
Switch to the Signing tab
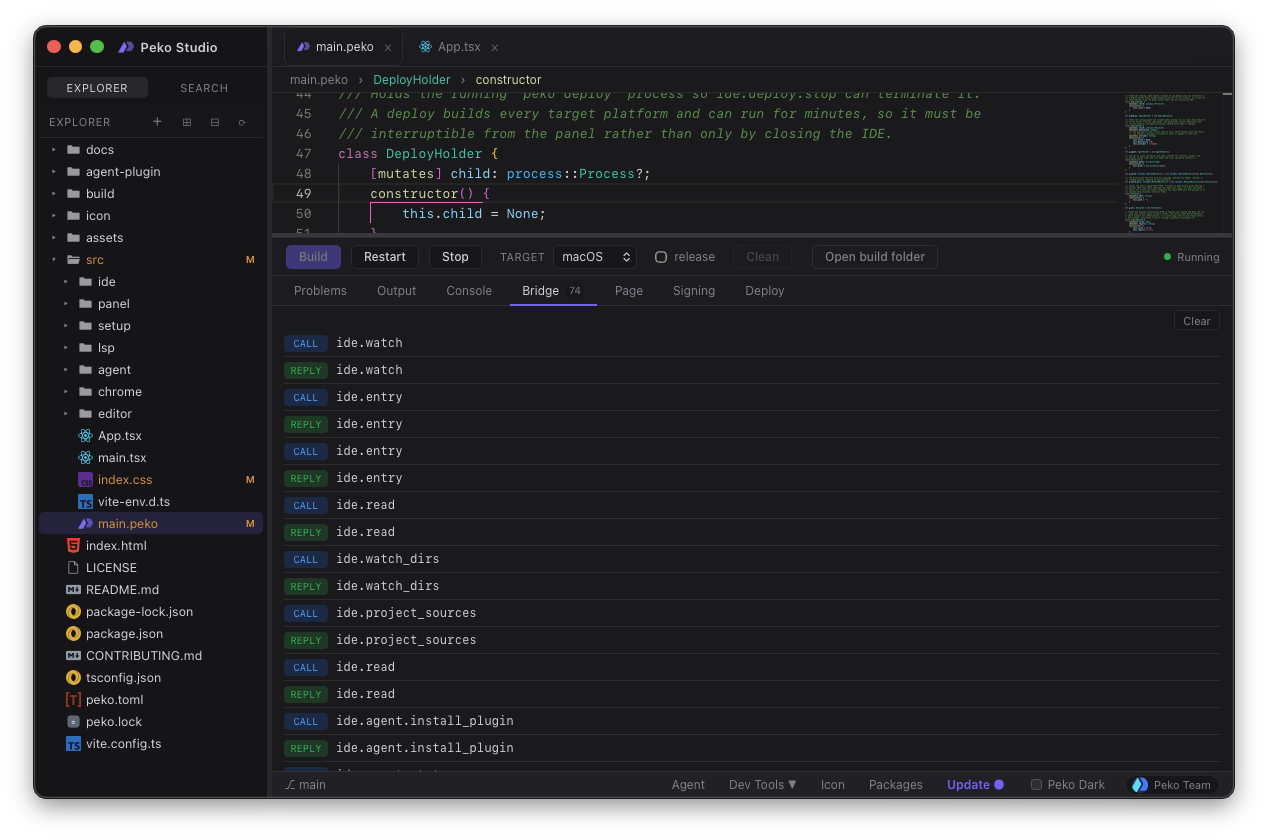click(694, 291)
